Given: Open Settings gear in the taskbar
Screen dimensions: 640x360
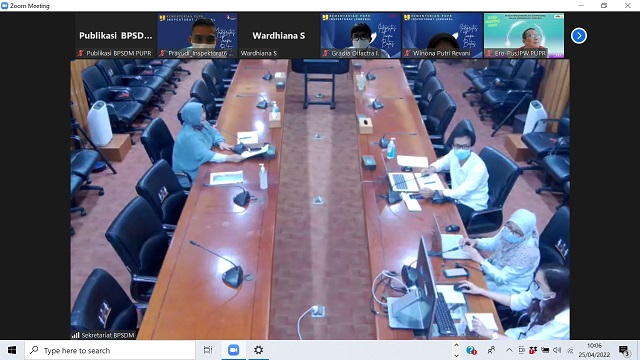Looking at the screenshot, I should [x=258, y=350].
